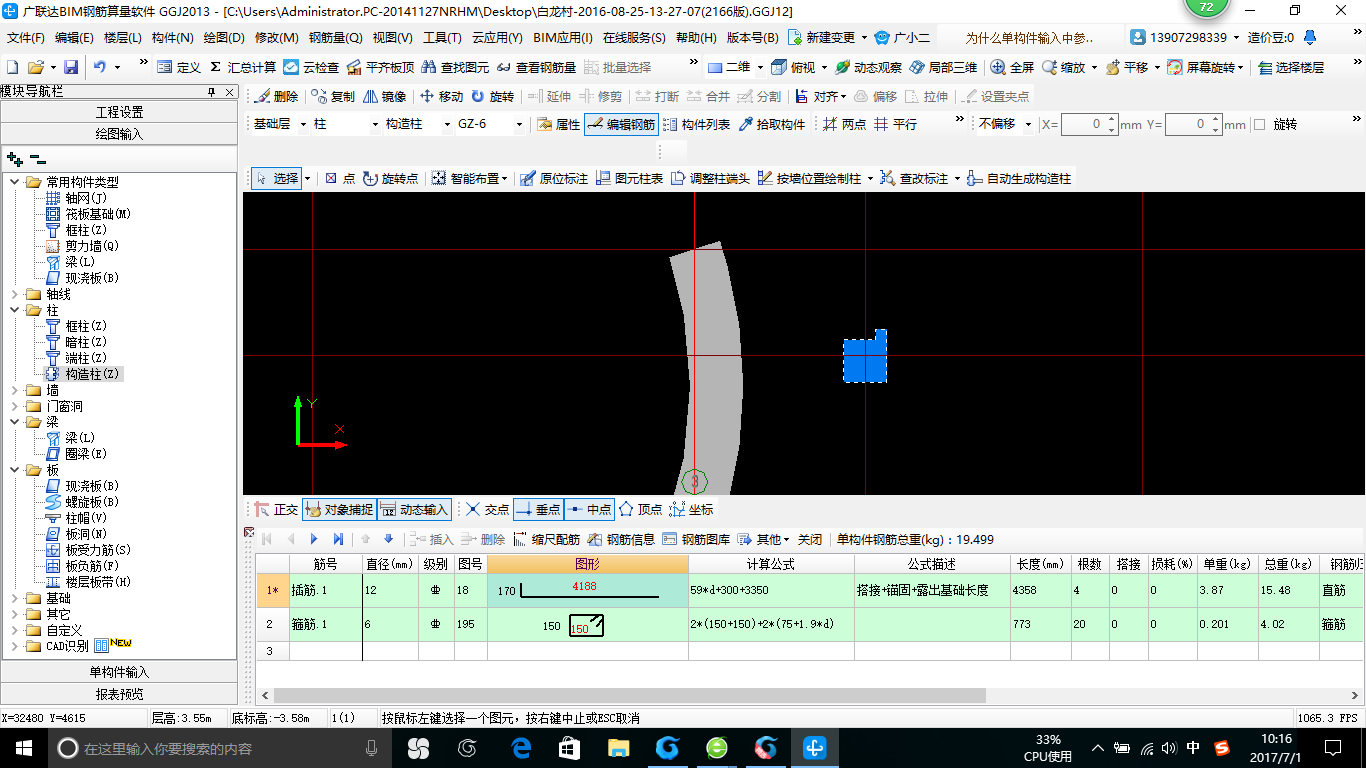Open the 钢筋量(Q) menu
Viewport: 1366px width, 768px height.
coord(335,38)
